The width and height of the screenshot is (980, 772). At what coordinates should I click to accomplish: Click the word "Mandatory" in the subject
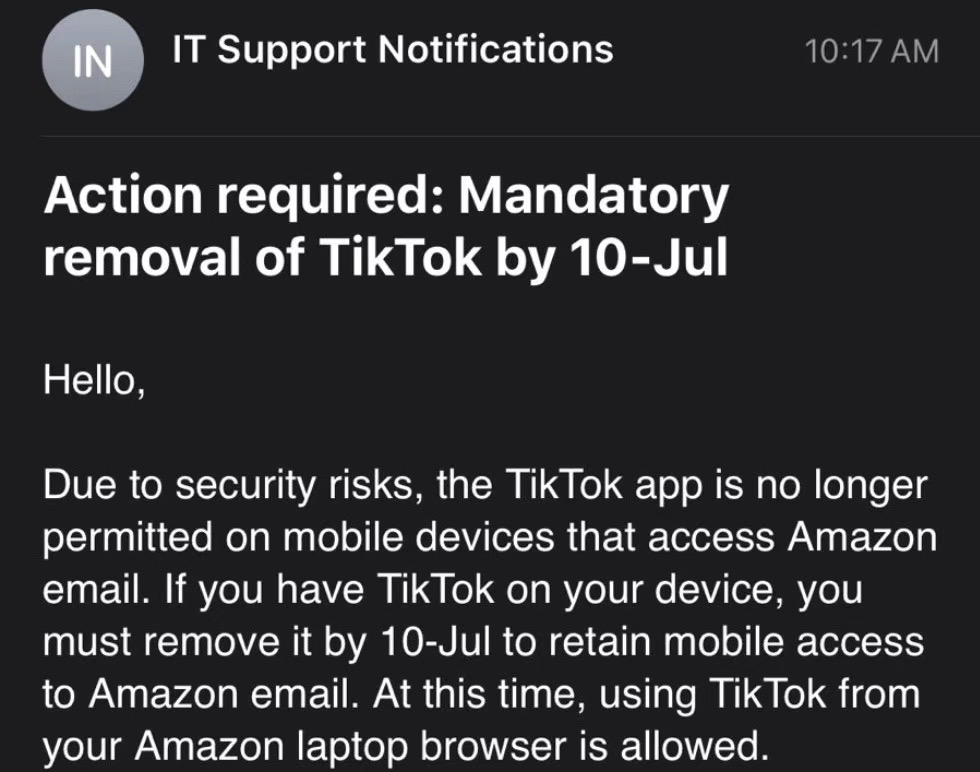point(594,198)
